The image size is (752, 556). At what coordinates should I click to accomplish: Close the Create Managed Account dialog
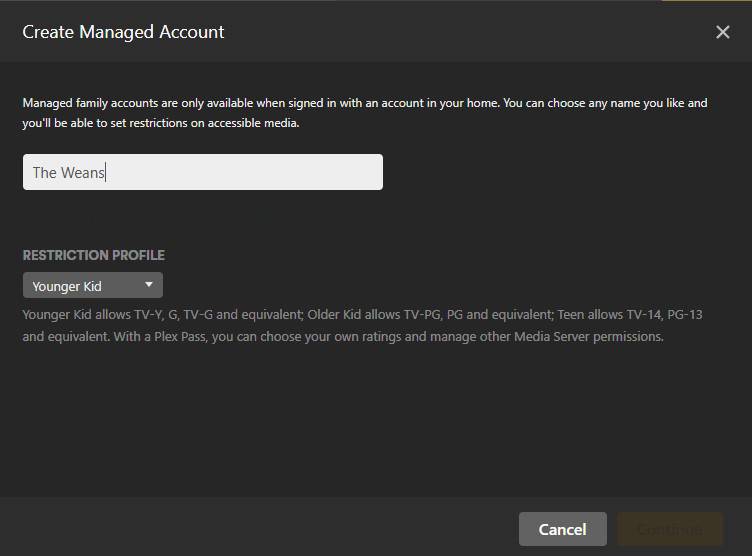pos(722,32)
